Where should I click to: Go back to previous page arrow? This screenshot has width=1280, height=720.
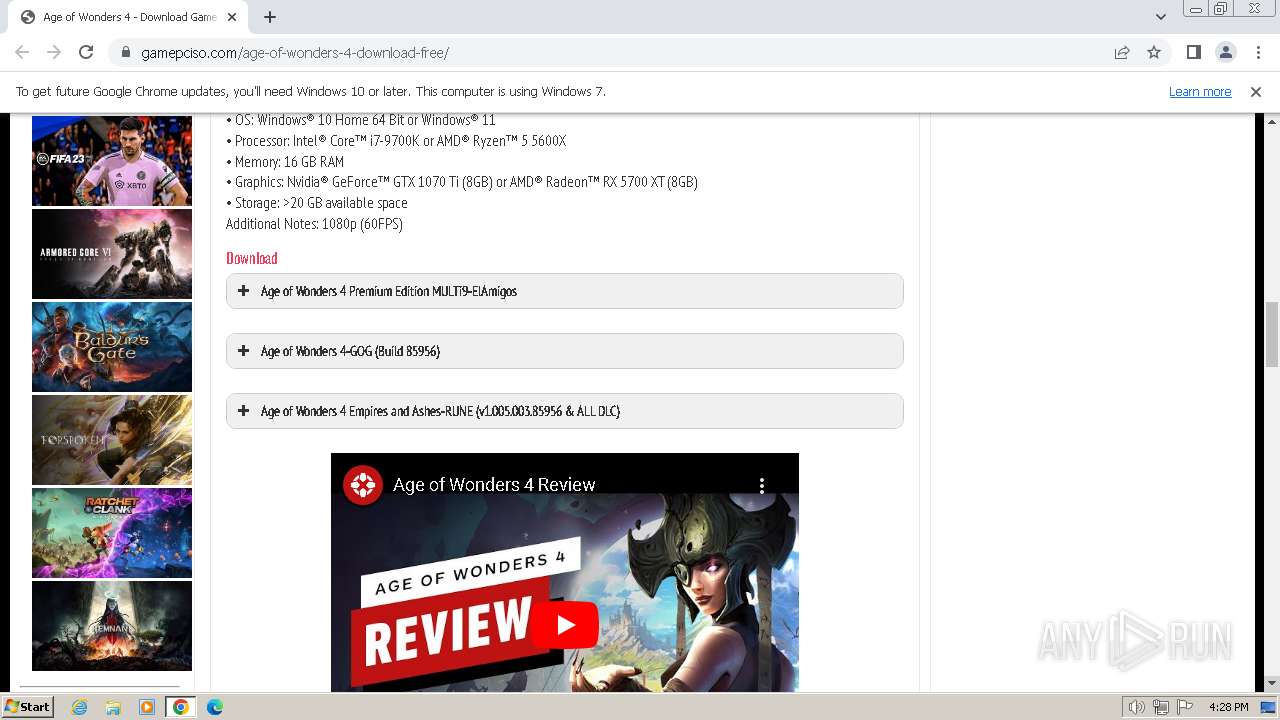pyautogui.click(x=22, y=52)
